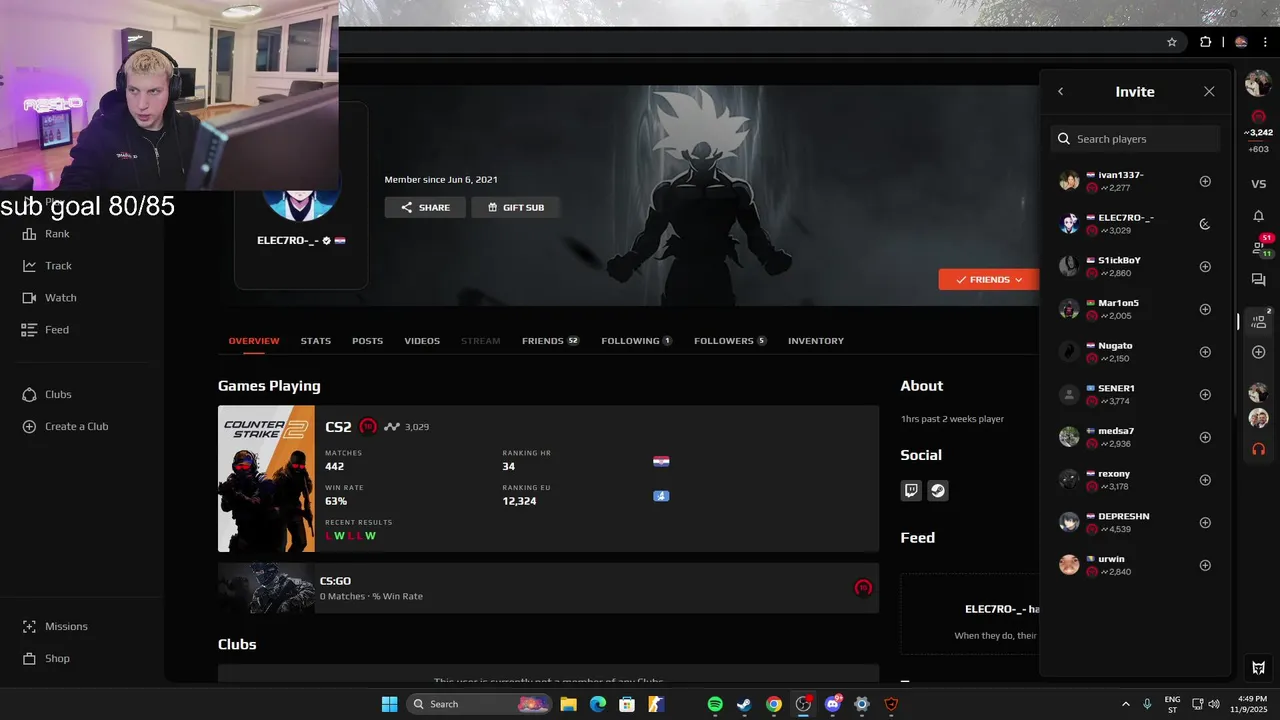Open the CS:GO game row
1280x720 pixels.
click(548, 588)
